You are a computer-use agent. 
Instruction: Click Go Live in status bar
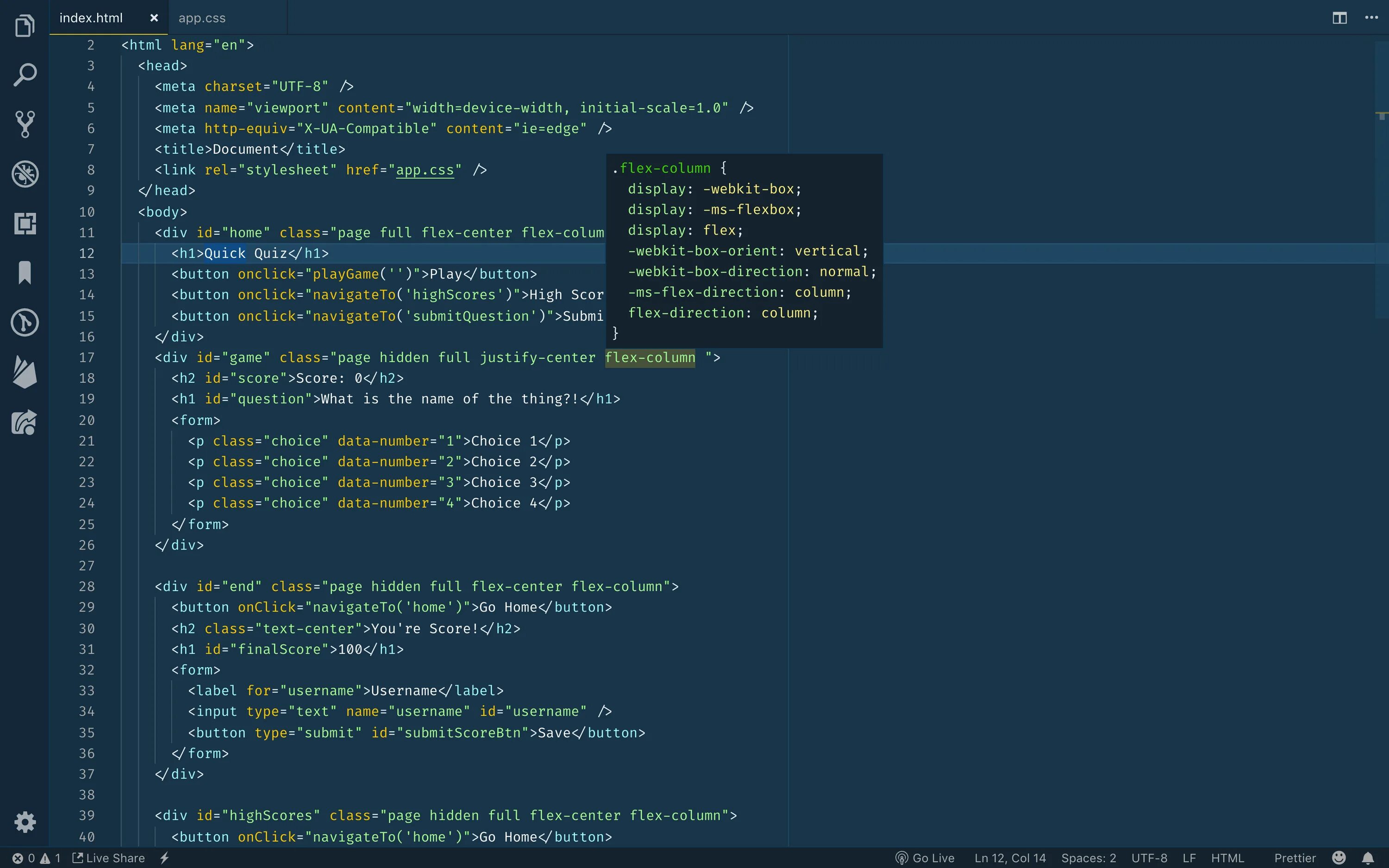click(x=925, y=858)
